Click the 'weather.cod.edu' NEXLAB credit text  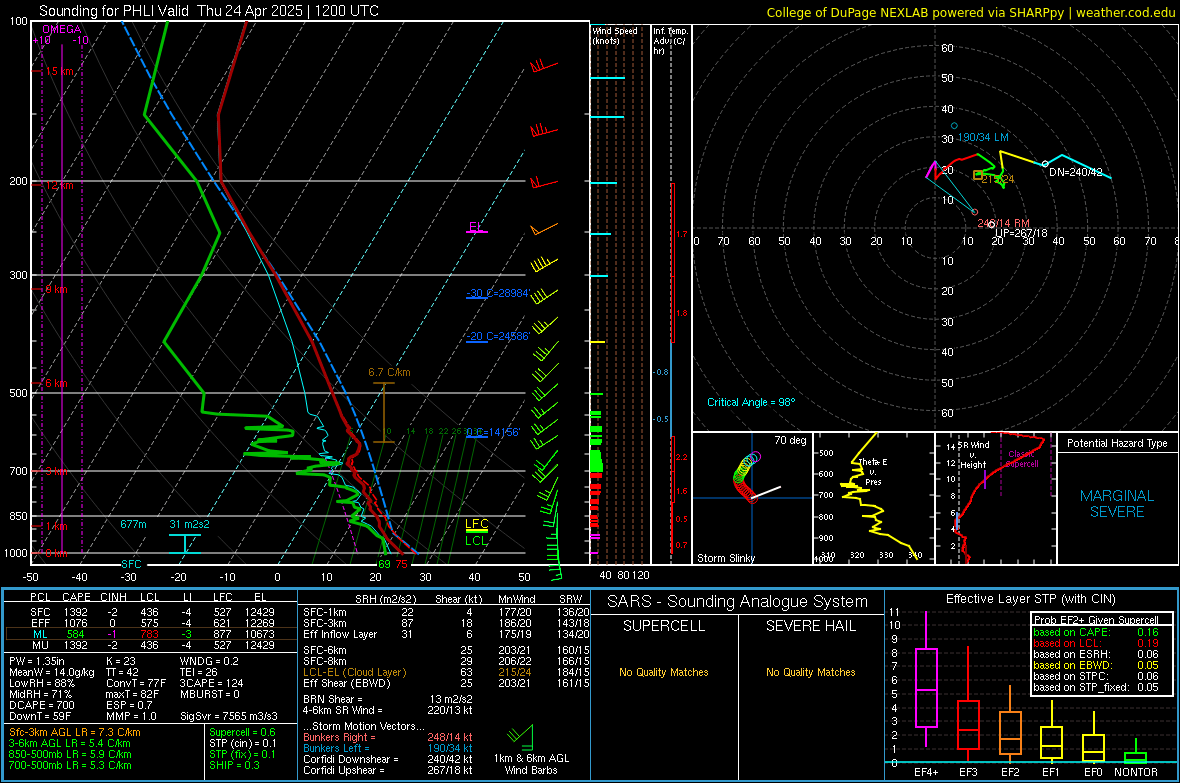pos(1125,13)
